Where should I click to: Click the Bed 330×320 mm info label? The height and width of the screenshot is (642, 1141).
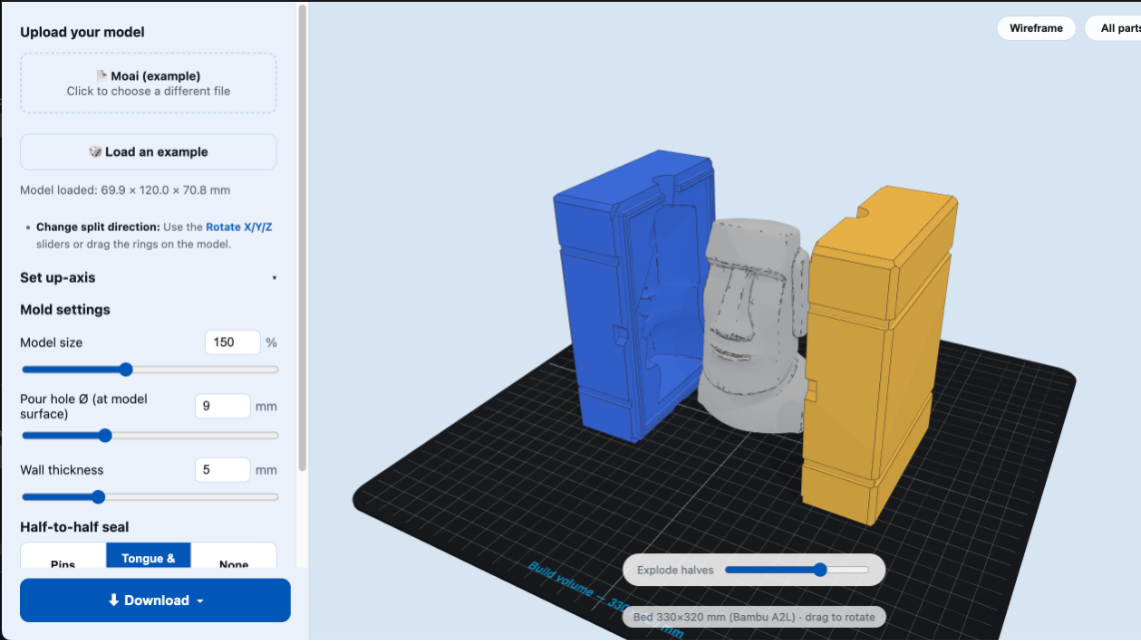coord(754,617)
